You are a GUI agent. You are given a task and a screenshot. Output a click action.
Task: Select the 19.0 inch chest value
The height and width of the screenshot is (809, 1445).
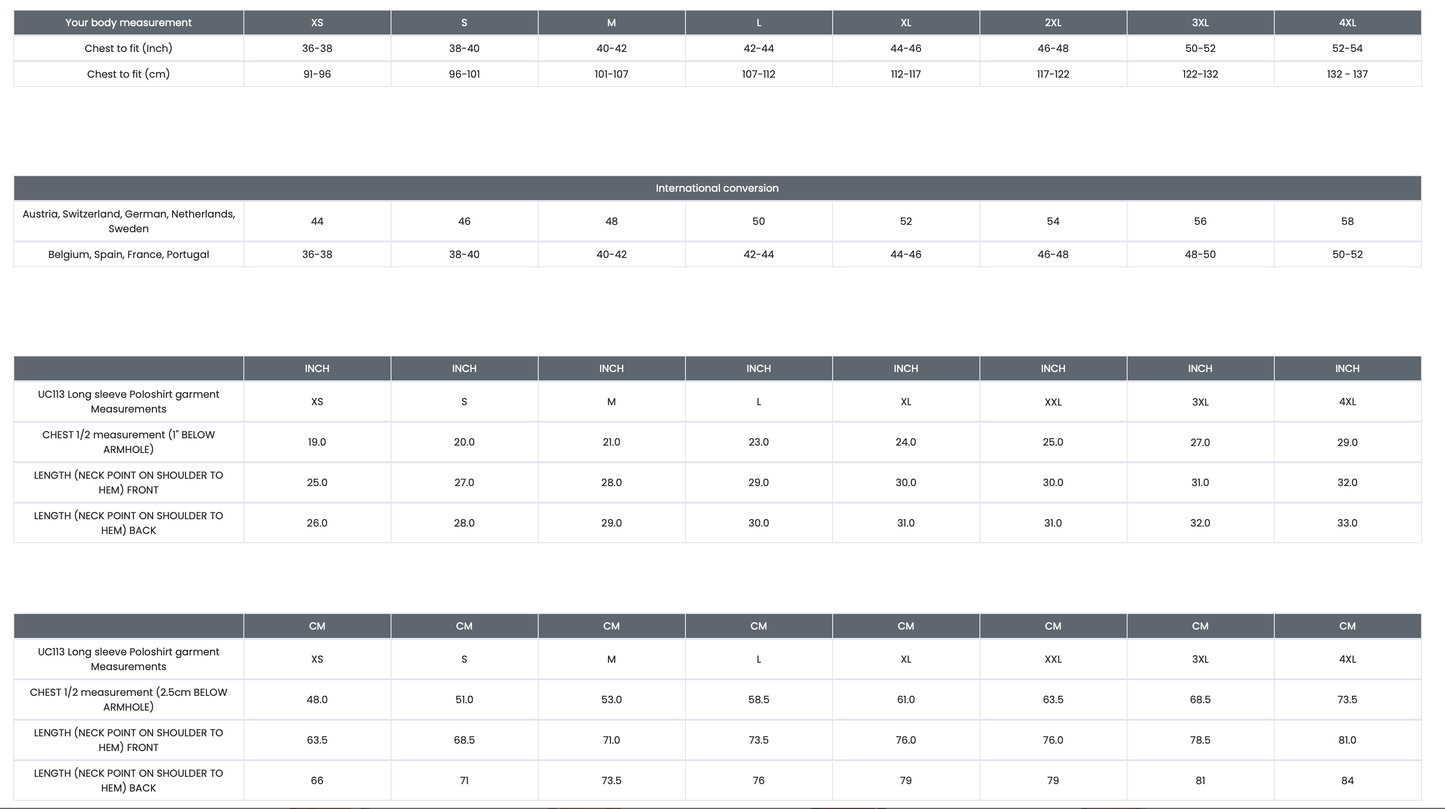coord(317,442)
